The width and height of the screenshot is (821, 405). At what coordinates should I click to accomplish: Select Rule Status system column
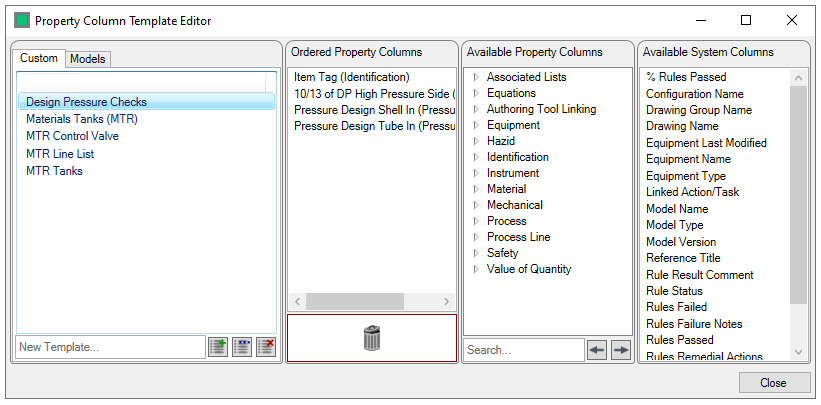point(674,291)
